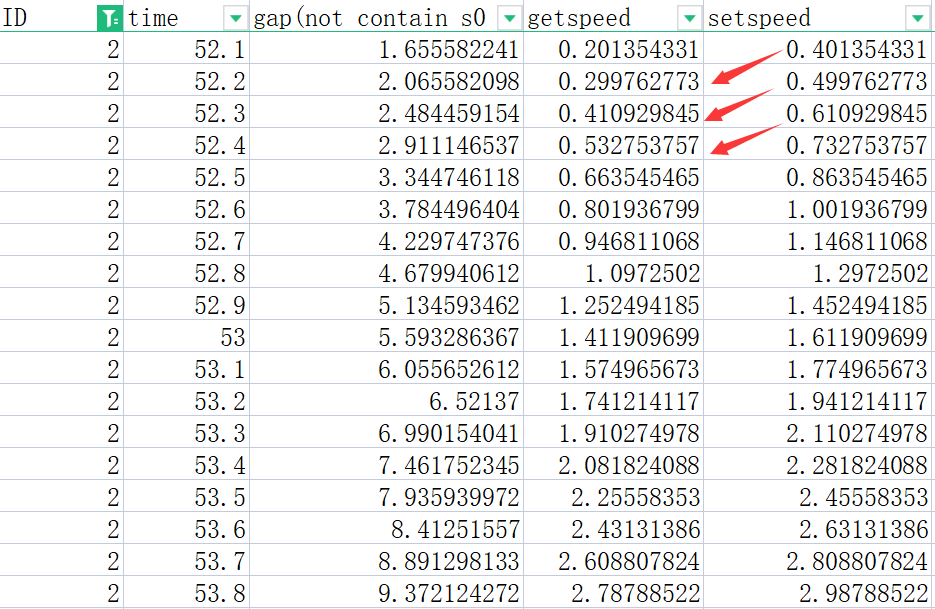Select time cell 53.3
Viewport: 935px width, 609px height.
(x=186, y=433)
